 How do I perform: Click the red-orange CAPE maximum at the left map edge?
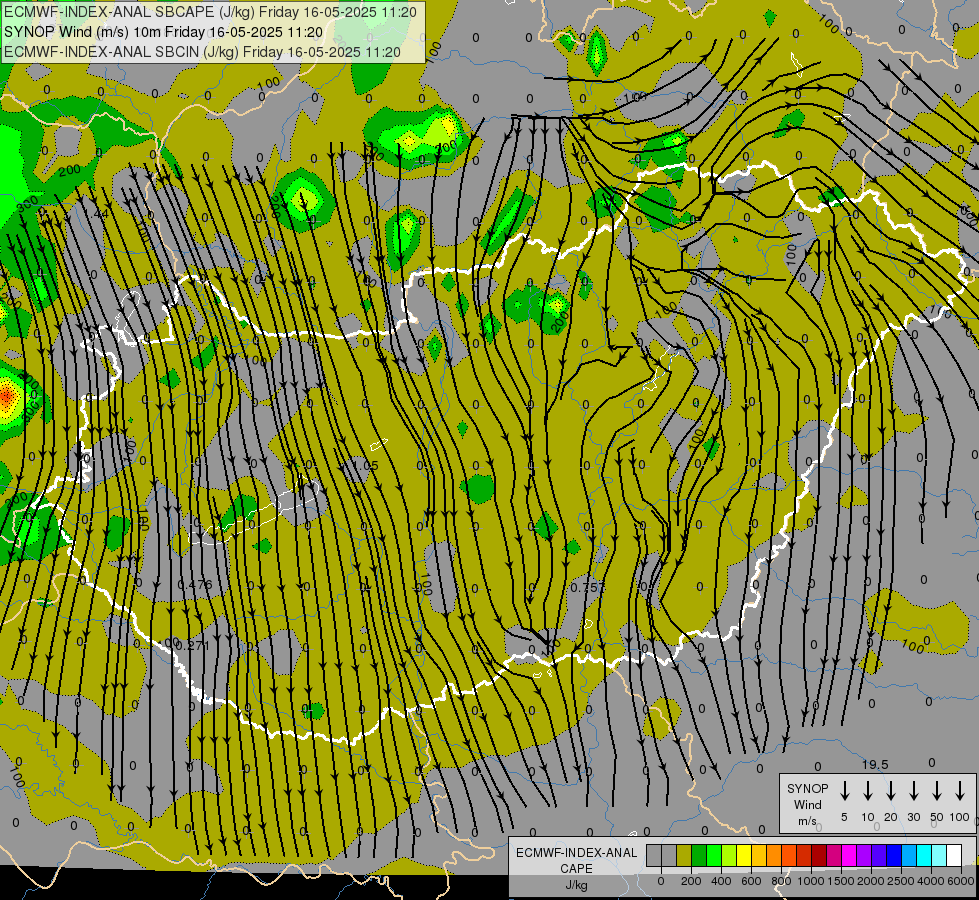point(5,396)
